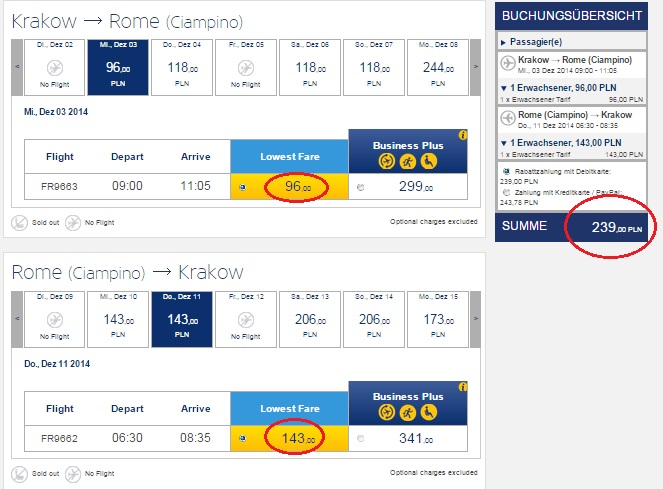This screenshot has height=489, width=663.
Task: Click the previous-week arrow for Krakow → Rome dates
Action: [x=17, y=67]
